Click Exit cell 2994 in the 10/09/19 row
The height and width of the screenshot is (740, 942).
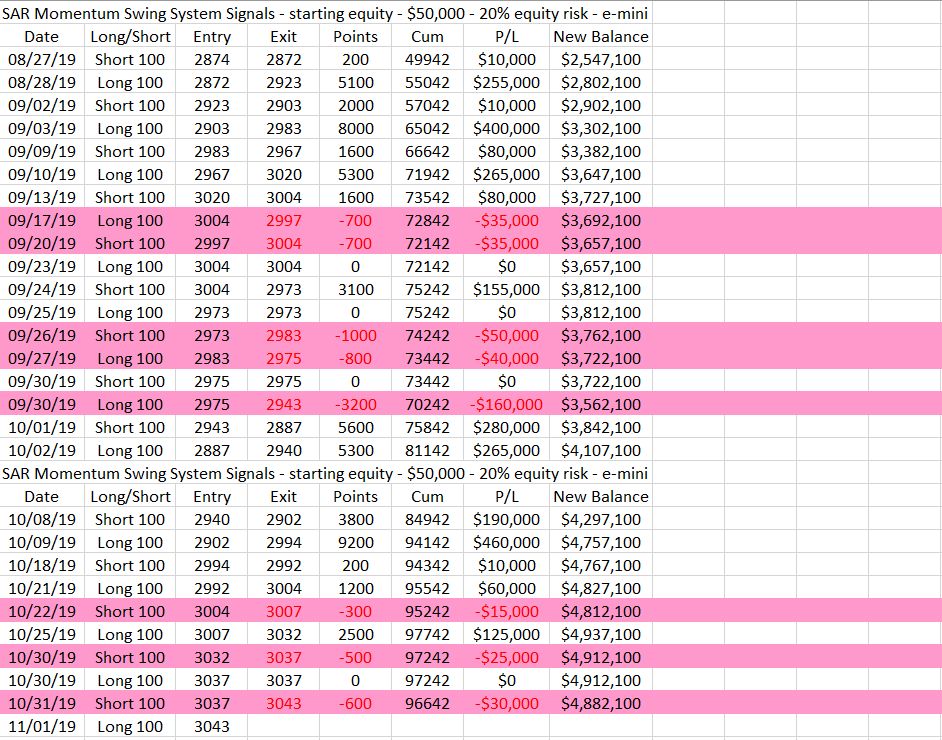(x=284, y=543)
